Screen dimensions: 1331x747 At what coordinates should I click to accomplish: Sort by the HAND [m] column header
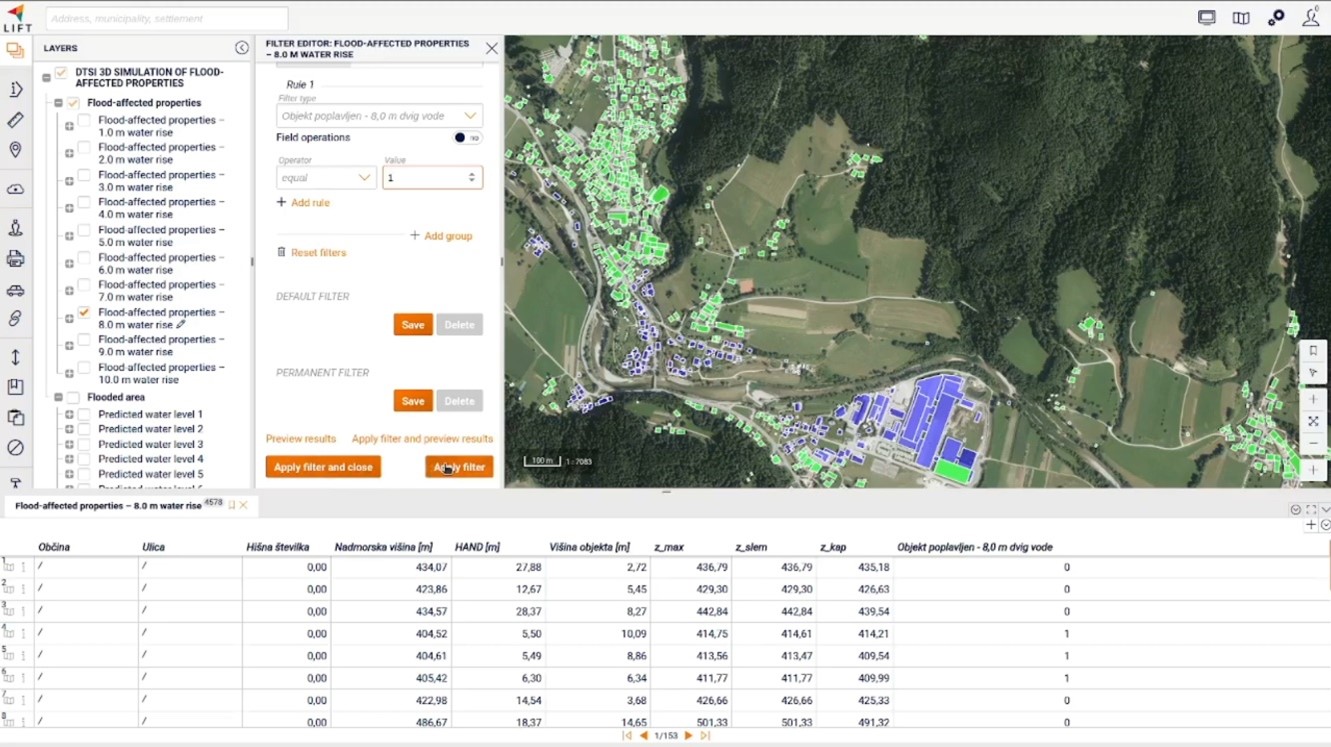[476, 547]
